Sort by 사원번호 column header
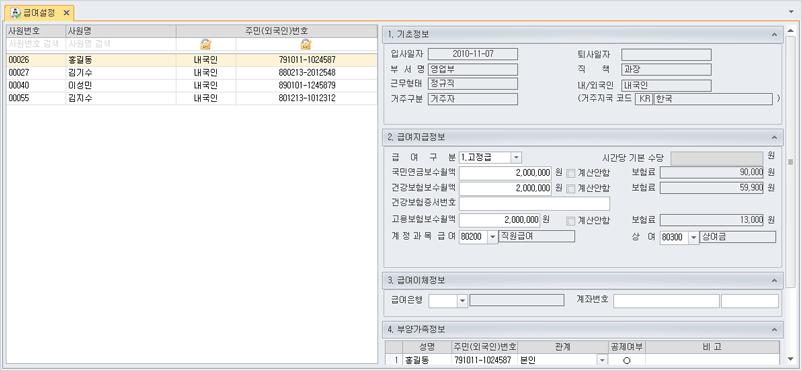This screenshot has width=802, height=371. click(35, 31)
